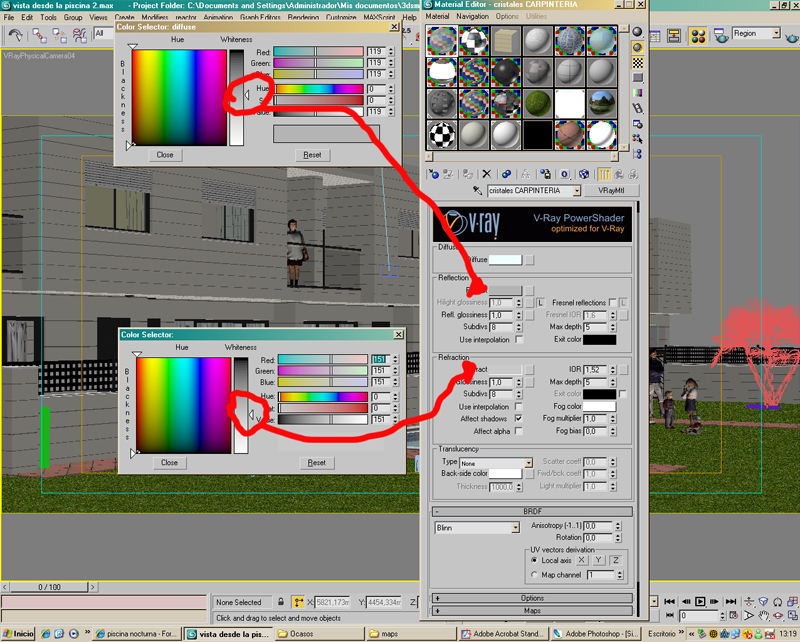The image size is (800, 642).
Task: Click the Sample UV Tiling icon
Action: pyautogui.click(x=638, y=78)
